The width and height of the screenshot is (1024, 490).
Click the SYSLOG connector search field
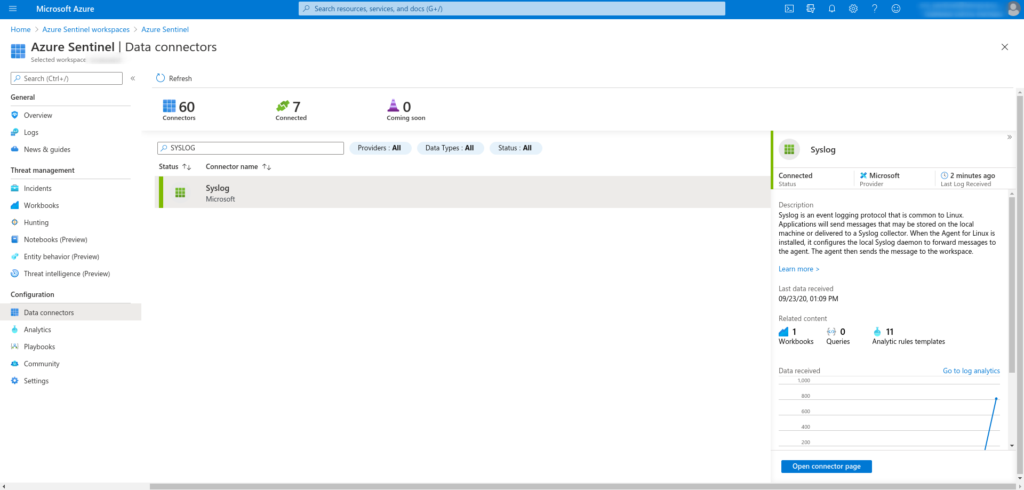251,148
